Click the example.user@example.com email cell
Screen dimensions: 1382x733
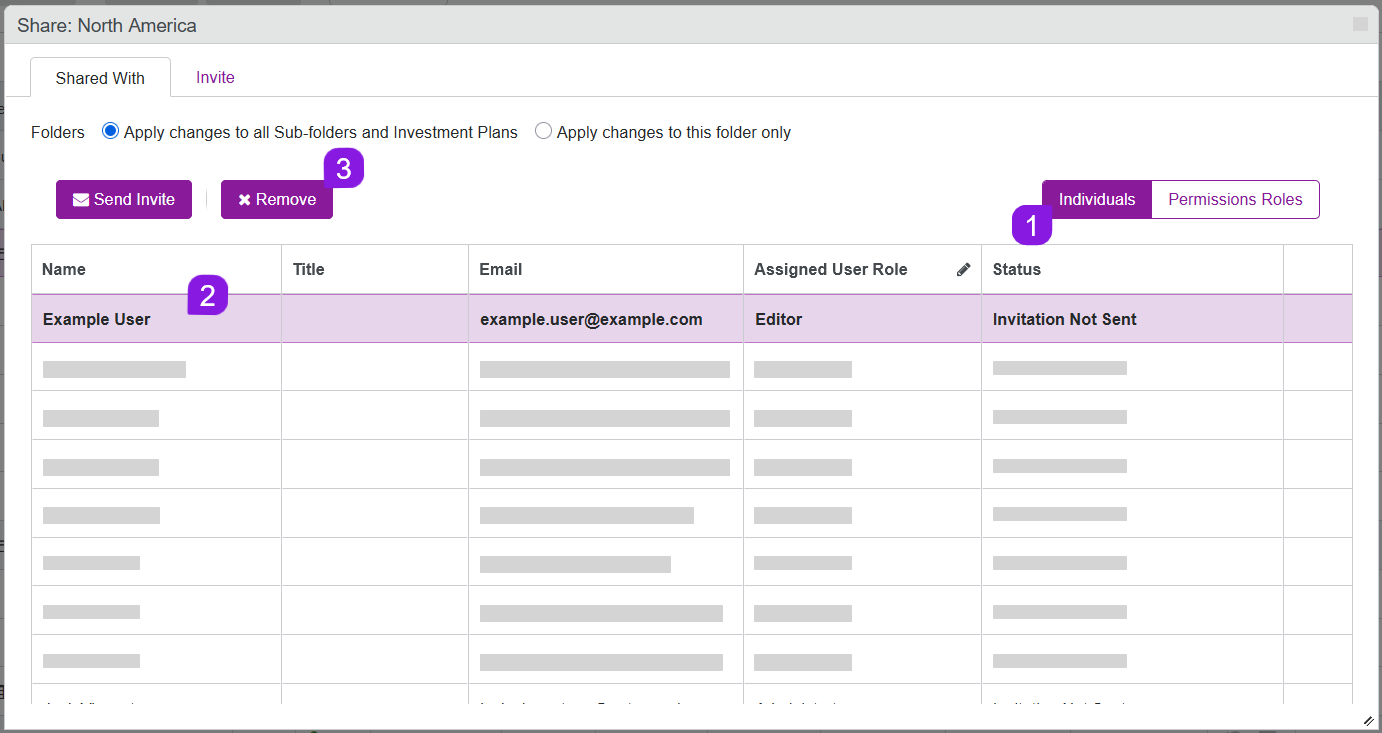(x=606, y=319)
